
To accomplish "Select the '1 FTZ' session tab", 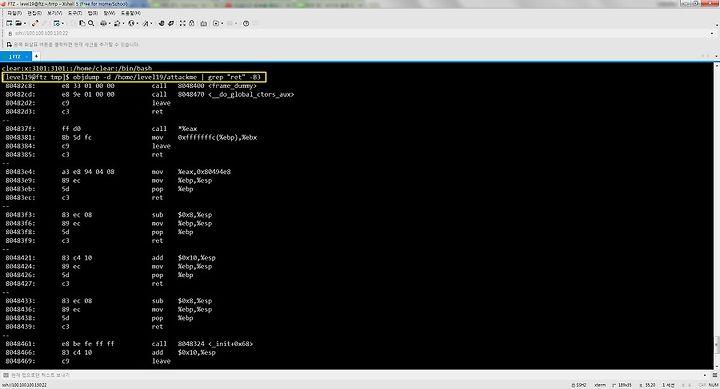I will pos(15,56).
